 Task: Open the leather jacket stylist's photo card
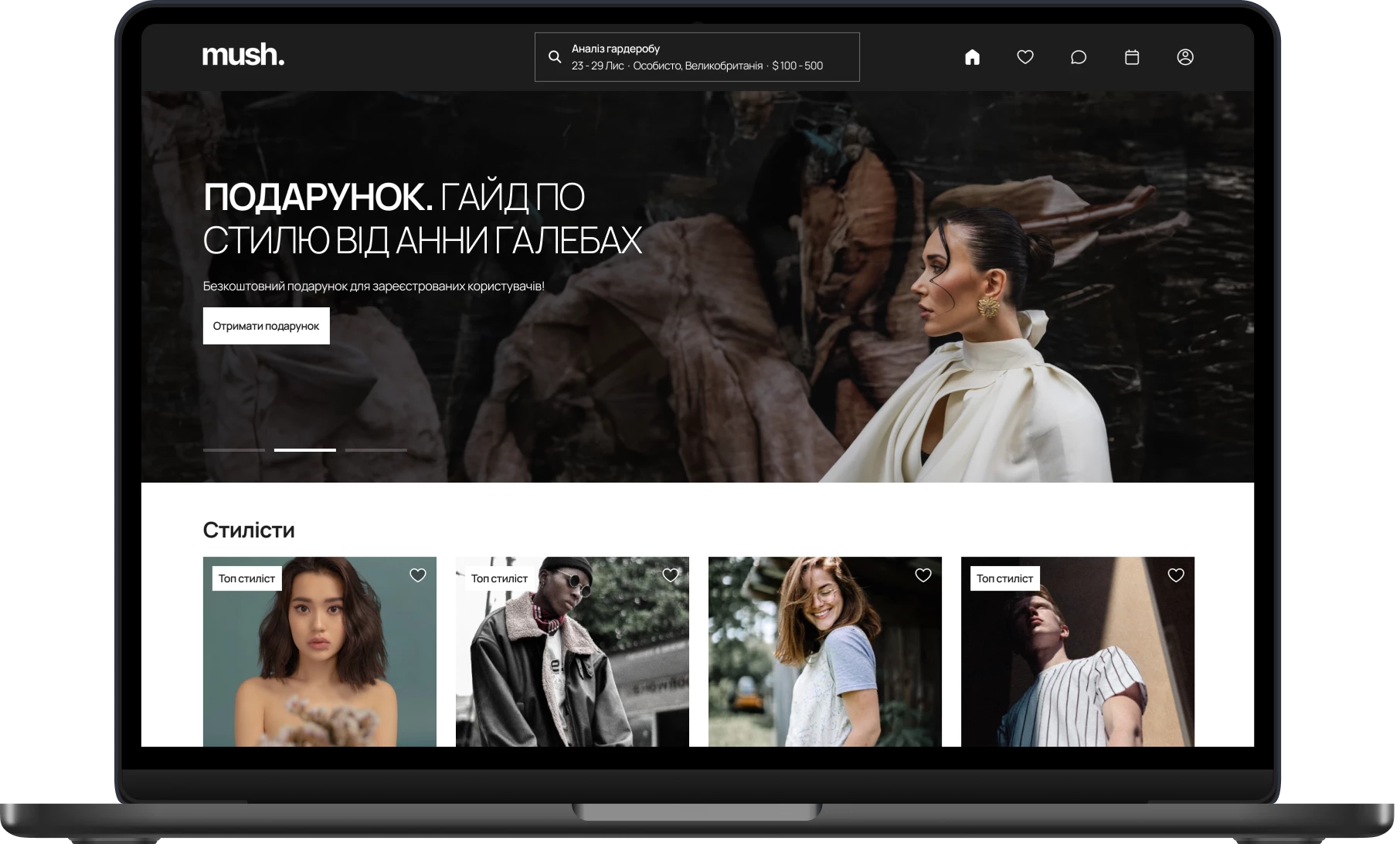coord(572,664)
